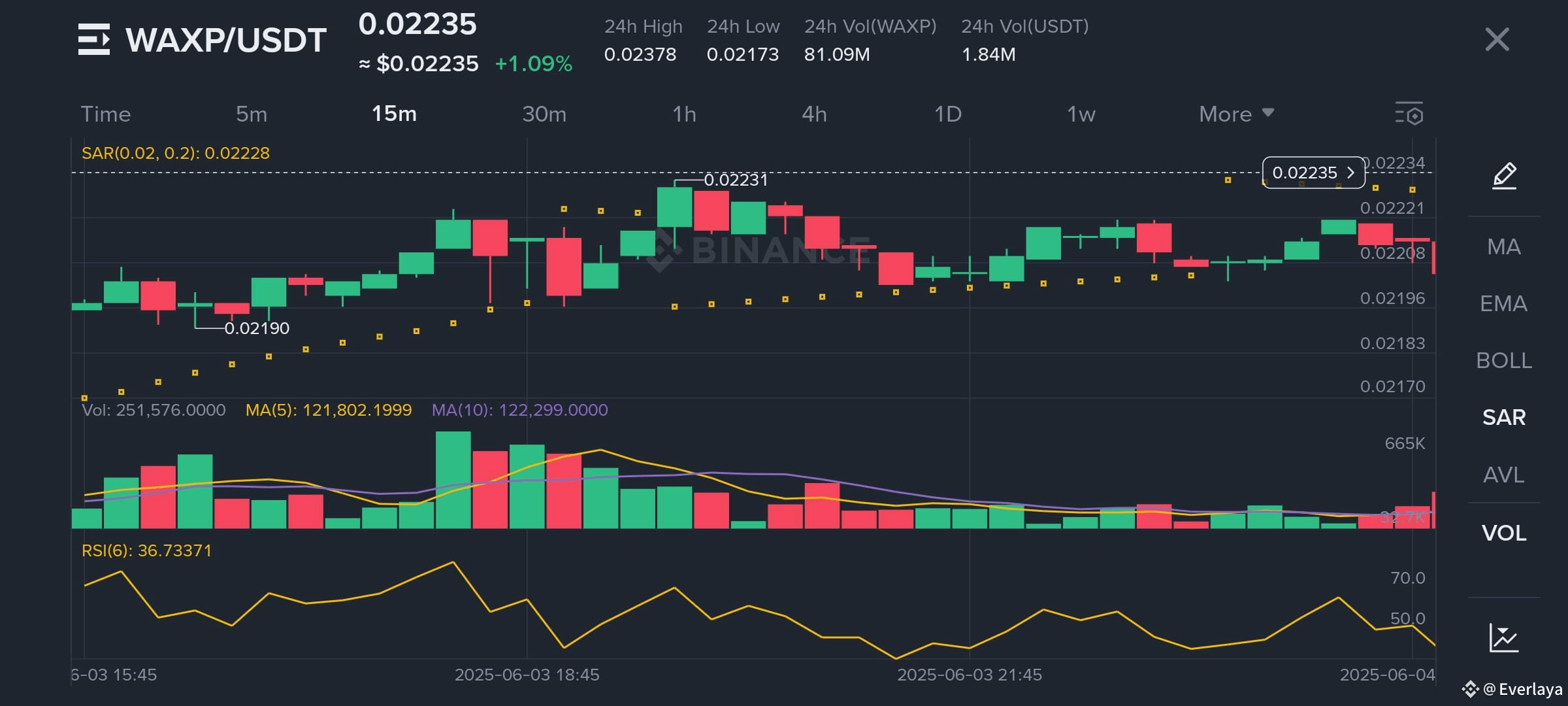Open the chart settings icon
Image resolution: width=1568 pixels, height=706 pixels.
coord(1409,114)
